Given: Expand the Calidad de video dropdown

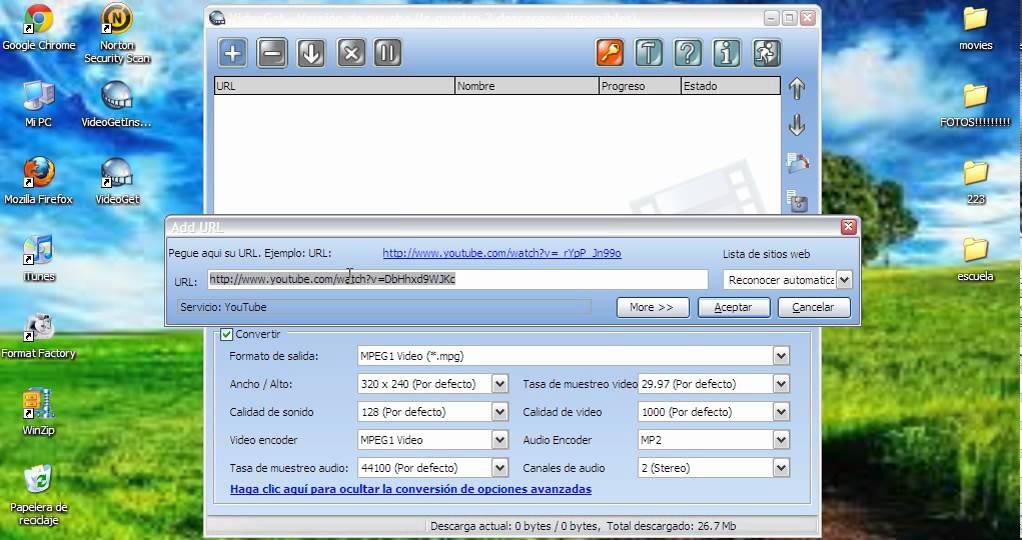Looking at the screenshot, I should (781, 412).
